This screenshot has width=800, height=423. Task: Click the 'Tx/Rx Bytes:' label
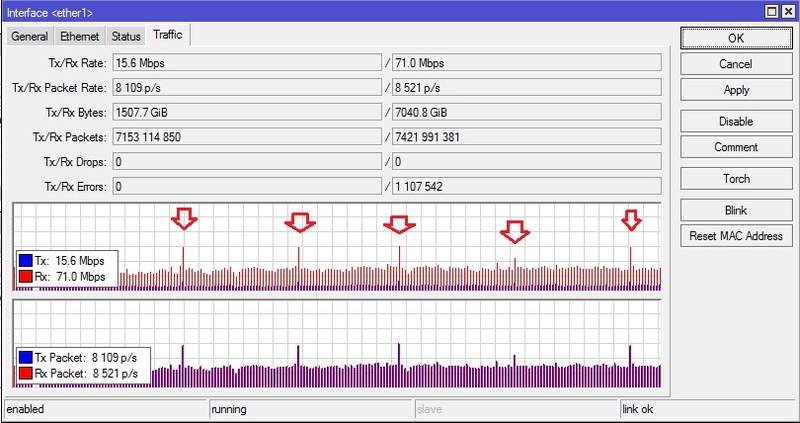[76, 113]
